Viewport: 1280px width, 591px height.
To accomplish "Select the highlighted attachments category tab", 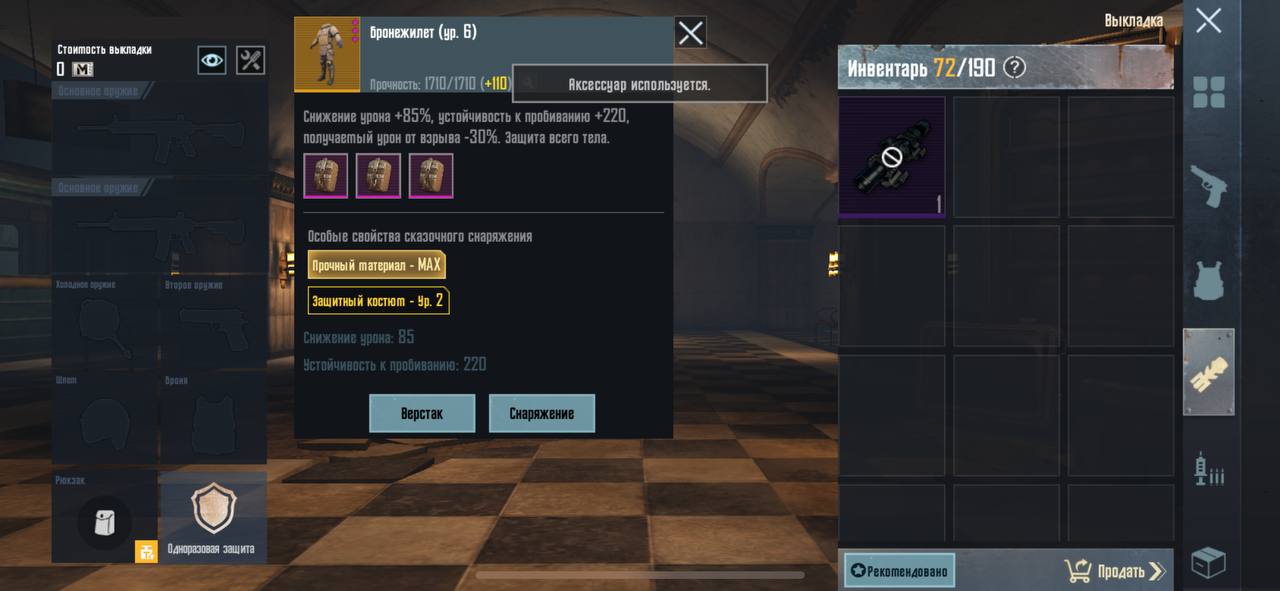I will pyautogui.click(x=1208, y=372).
